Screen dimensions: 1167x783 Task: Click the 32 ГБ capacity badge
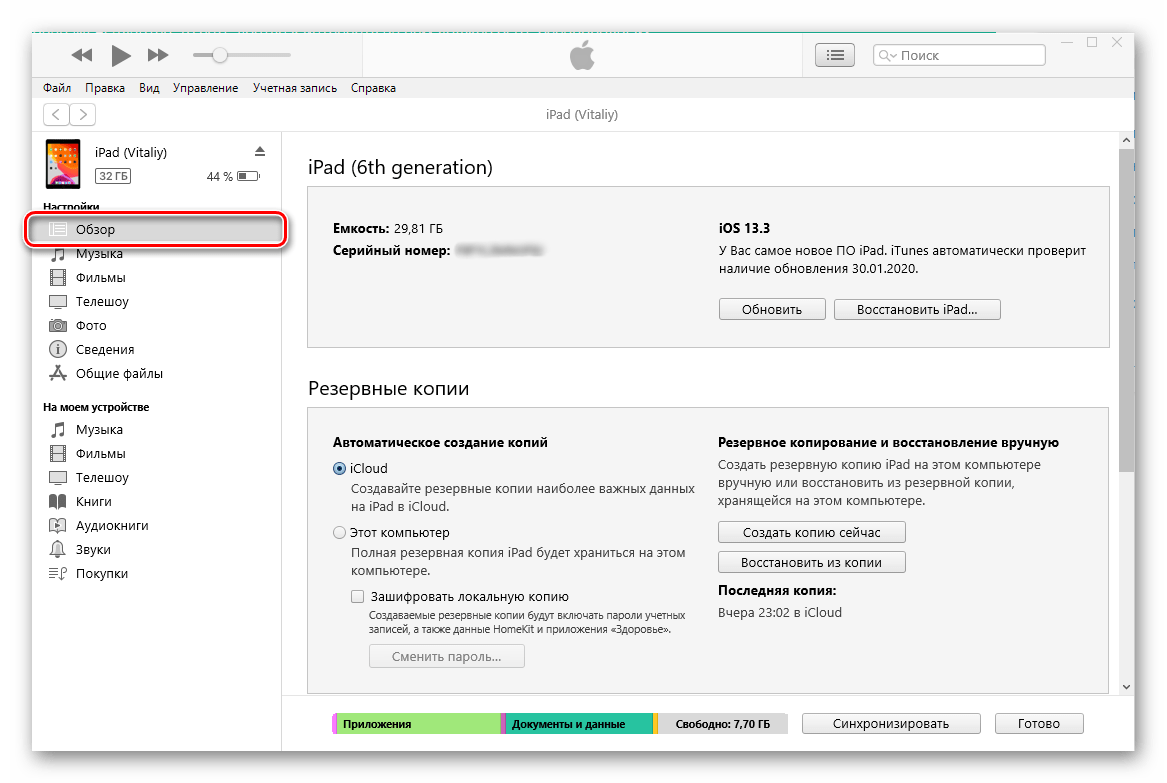point(113,176)
